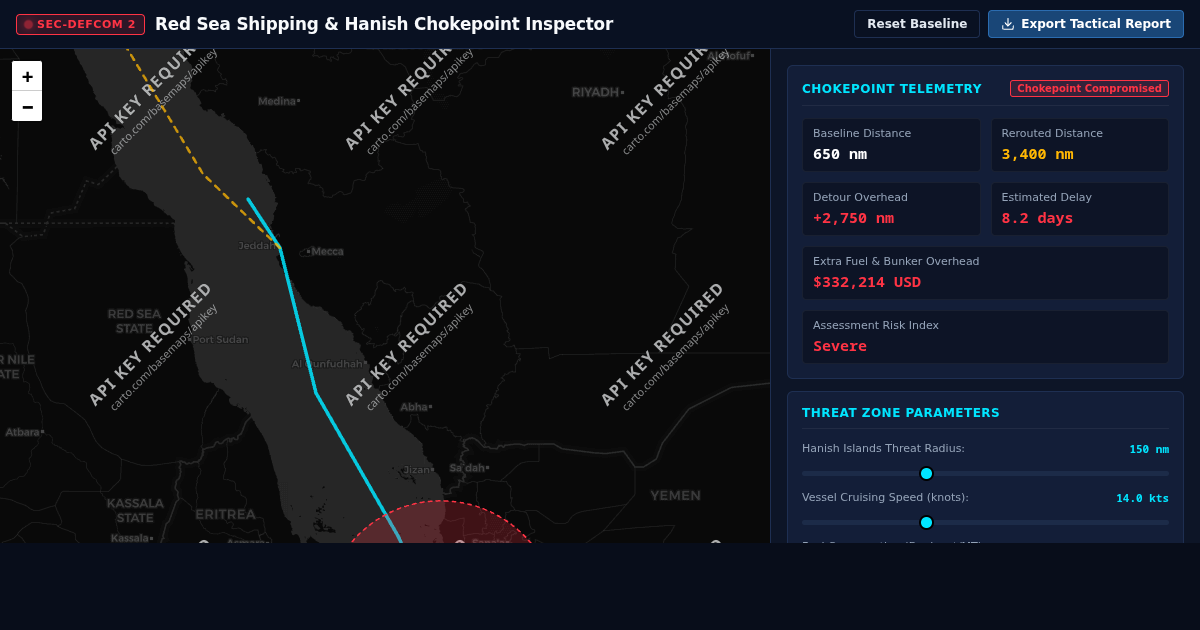The image size is (1200, 630).
Task: Click the Atbara city label
Action: coord(25,432)
